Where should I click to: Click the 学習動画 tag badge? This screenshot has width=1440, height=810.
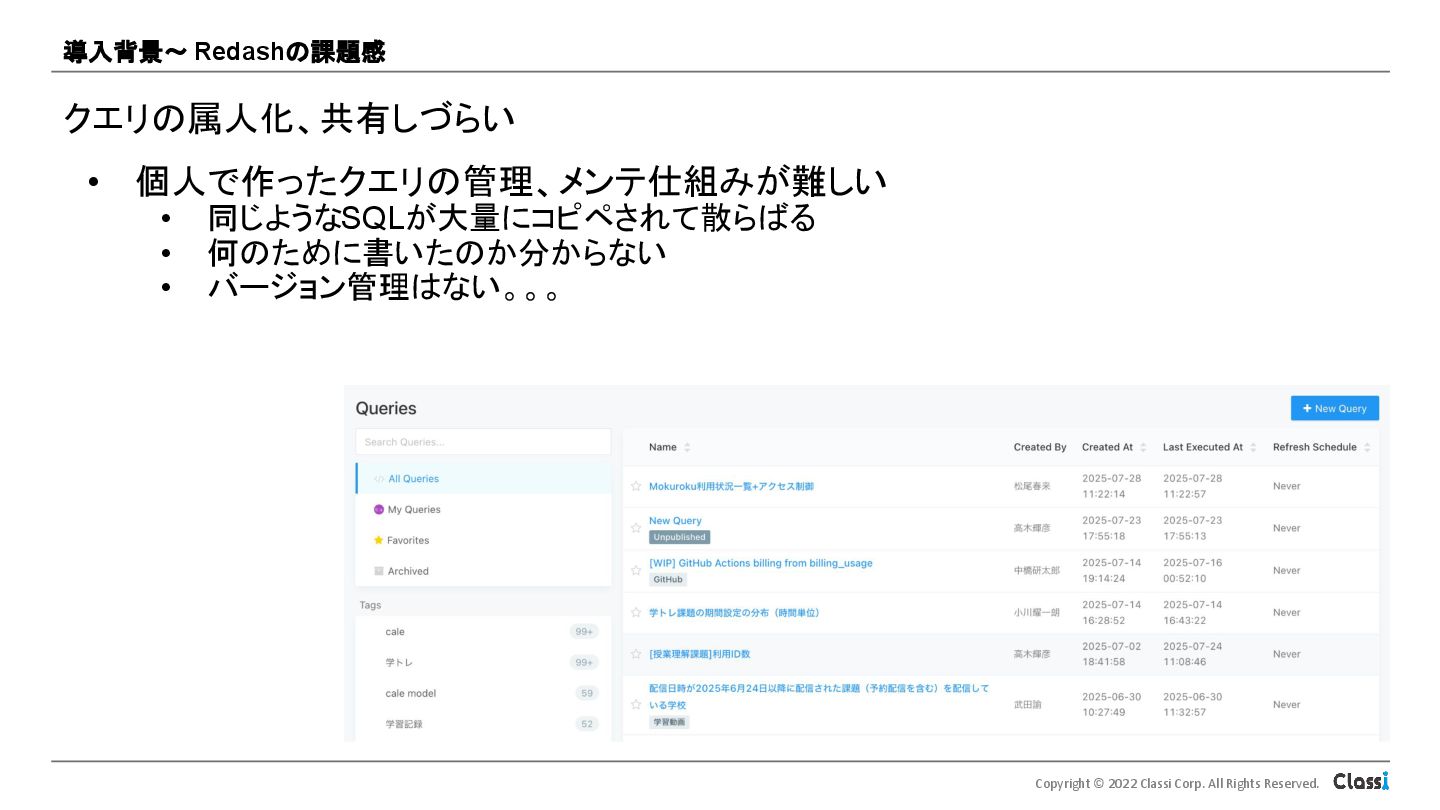coord(669,721)
